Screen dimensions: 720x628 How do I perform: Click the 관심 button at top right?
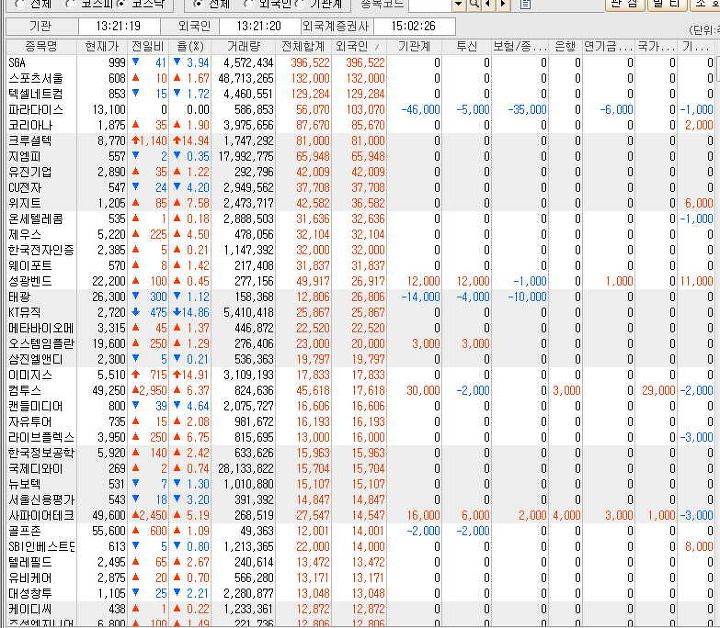pyautogui.click(x=625, y=4)
